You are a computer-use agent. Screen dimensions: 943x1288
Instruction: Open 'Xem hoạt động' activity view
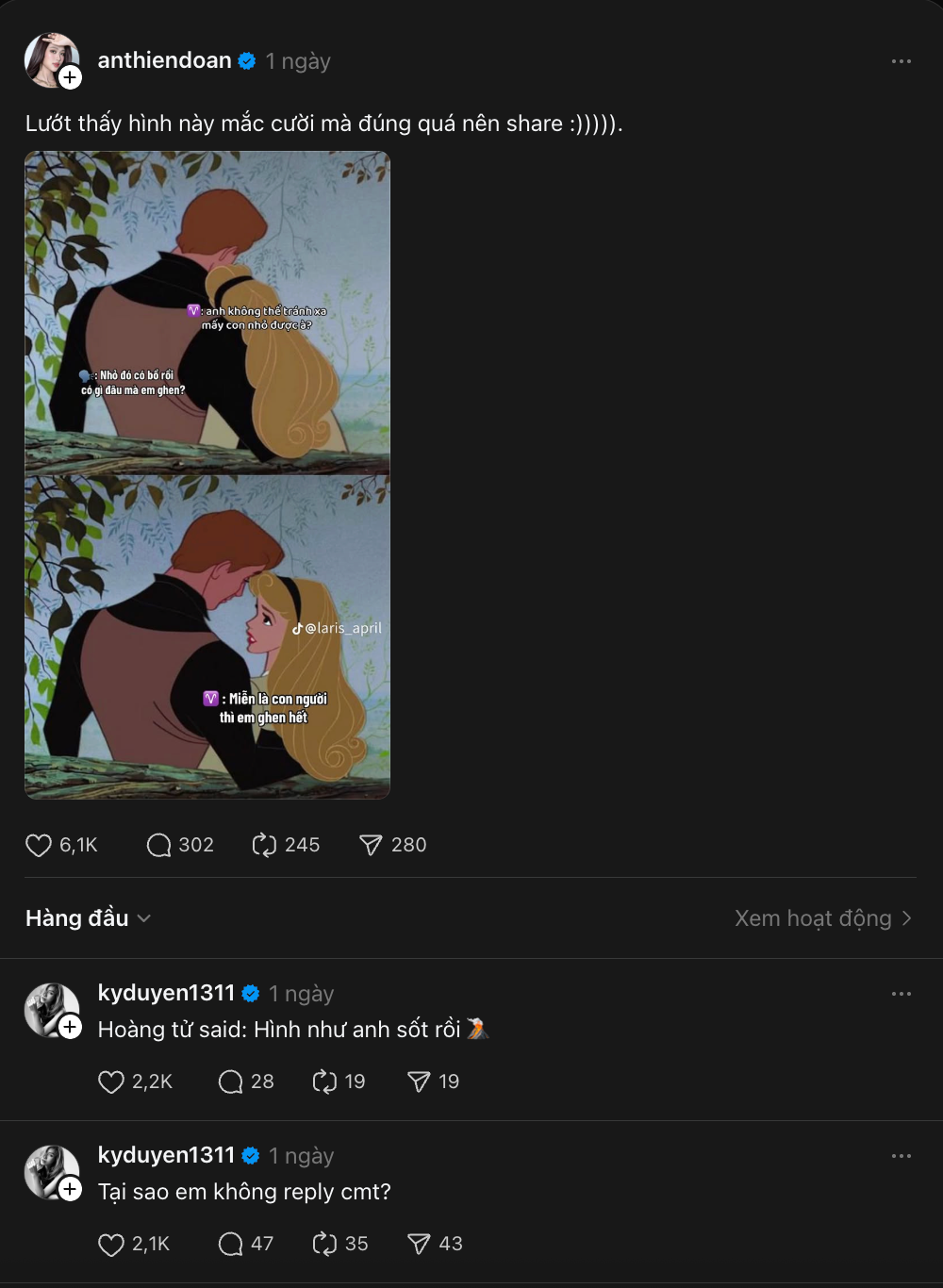point(822,918)
